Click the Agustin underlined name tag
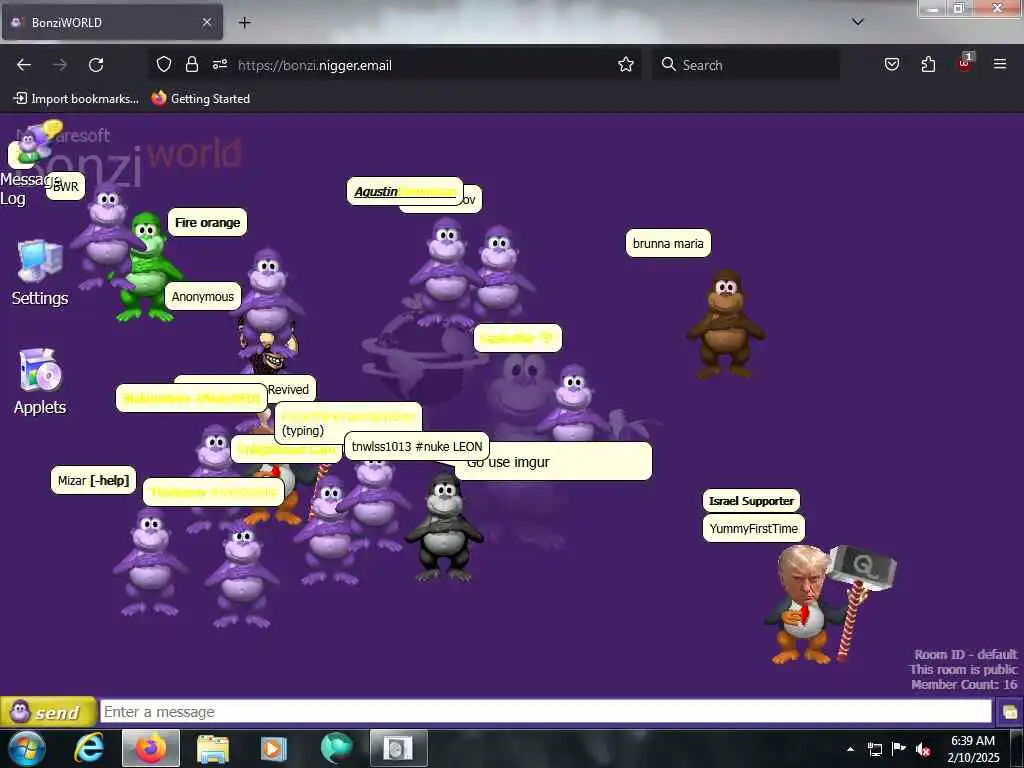1024x768 pixels. coord(405,191)
